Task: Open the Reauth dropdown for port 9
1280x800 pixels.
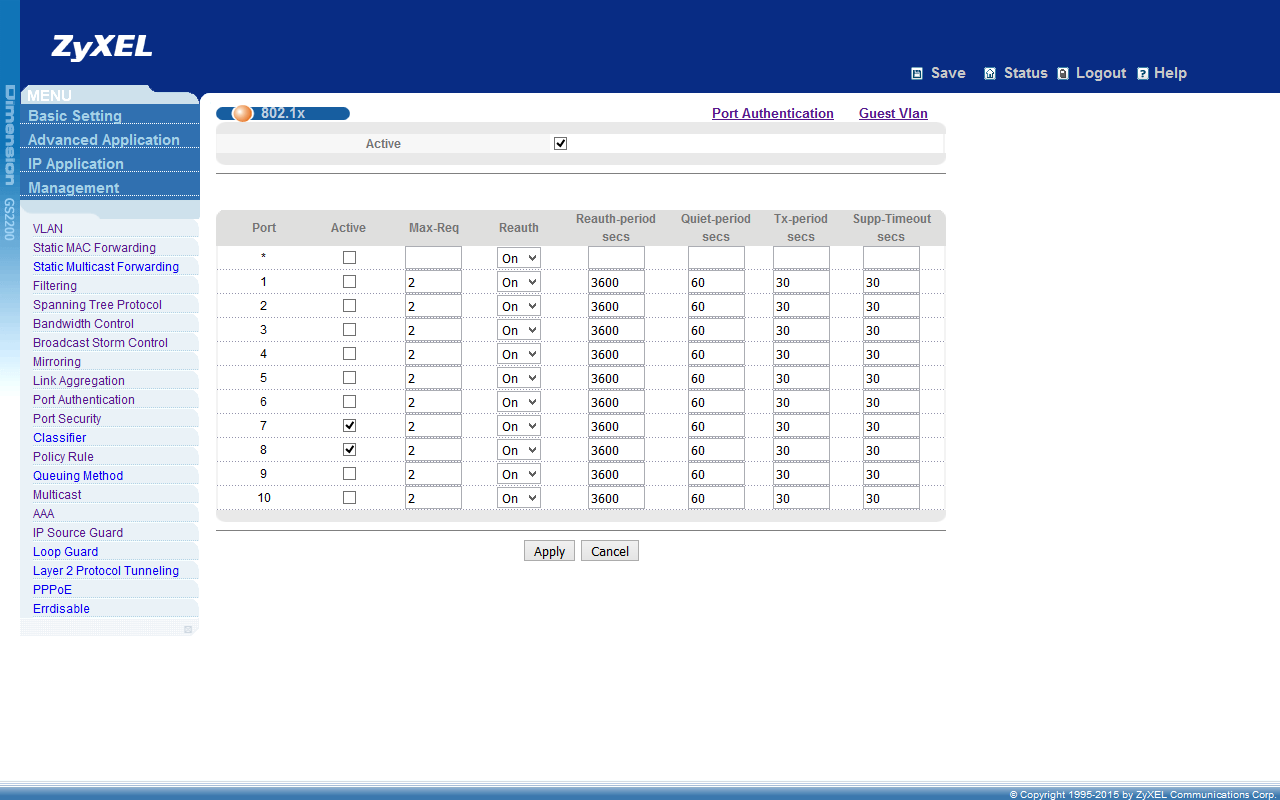Action: click(519, 474)
